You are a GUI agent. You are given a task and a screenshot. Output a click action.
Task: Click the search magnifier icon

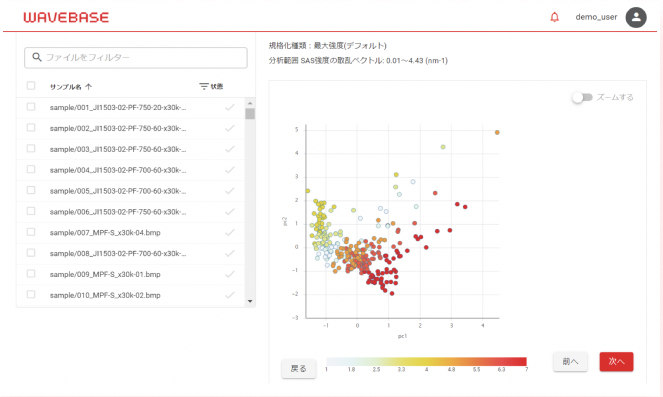37,57
